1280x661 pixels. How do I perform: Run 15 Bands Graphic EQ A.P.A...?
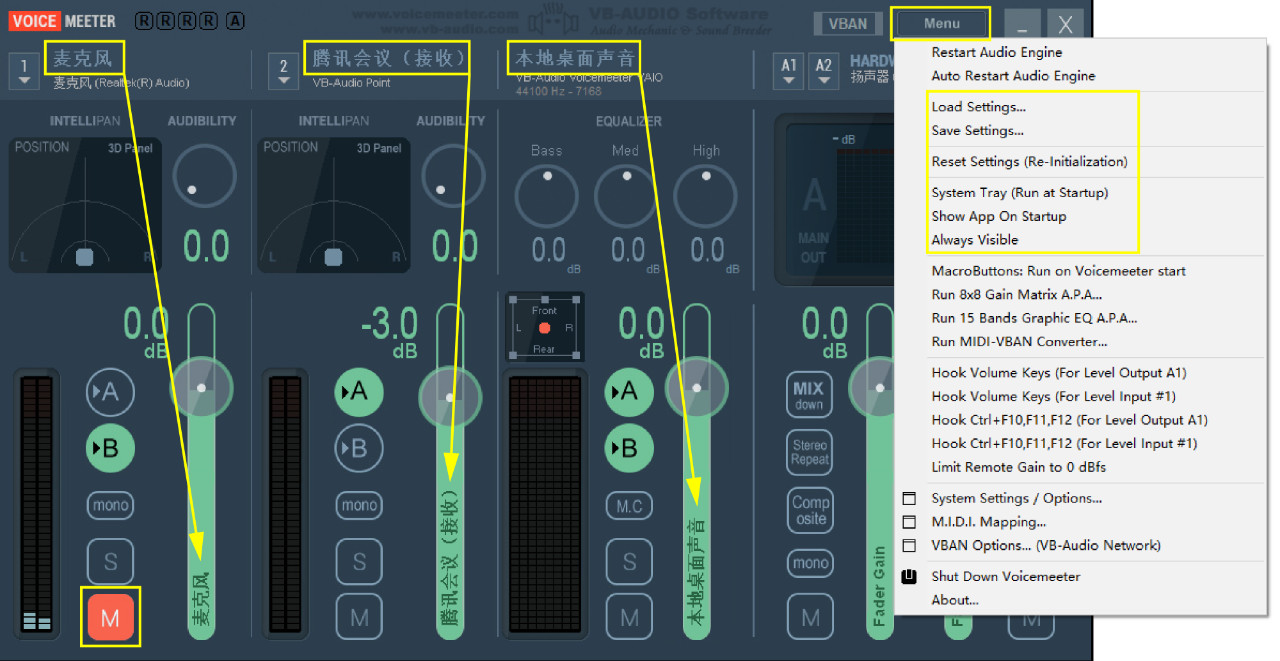pyautogui.click(x=1034, y=318)
